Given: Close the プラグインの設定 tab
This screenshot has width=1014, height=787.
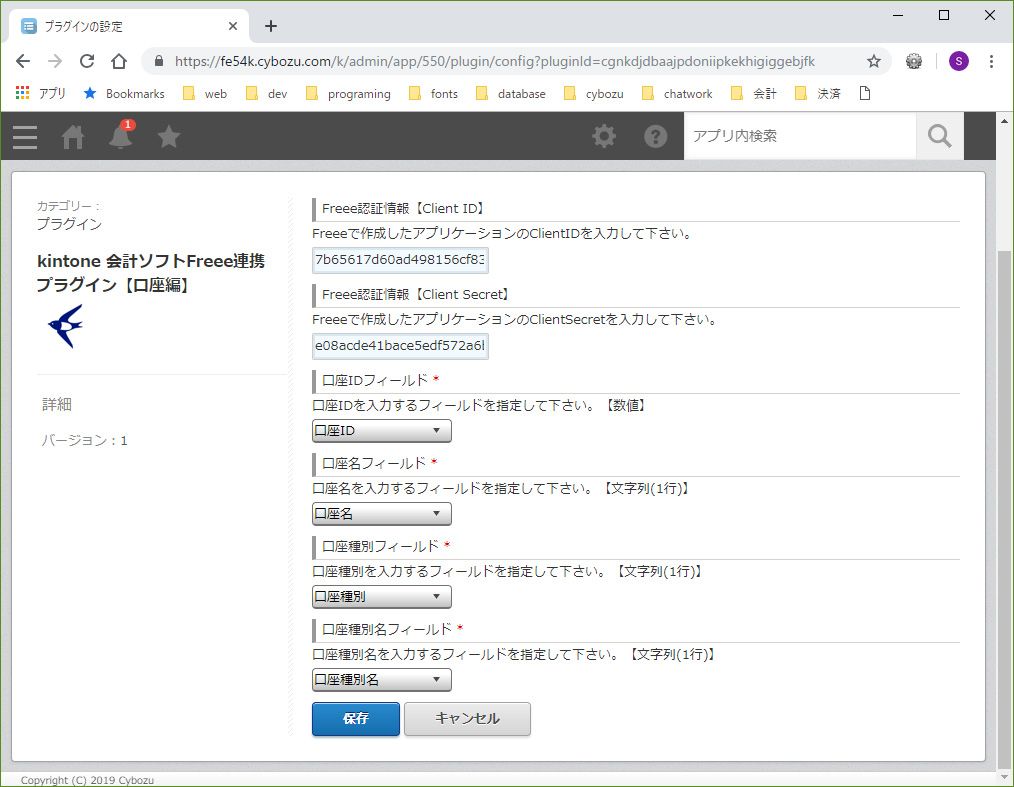Looking at the screenshot, I should tap(233, 26).
